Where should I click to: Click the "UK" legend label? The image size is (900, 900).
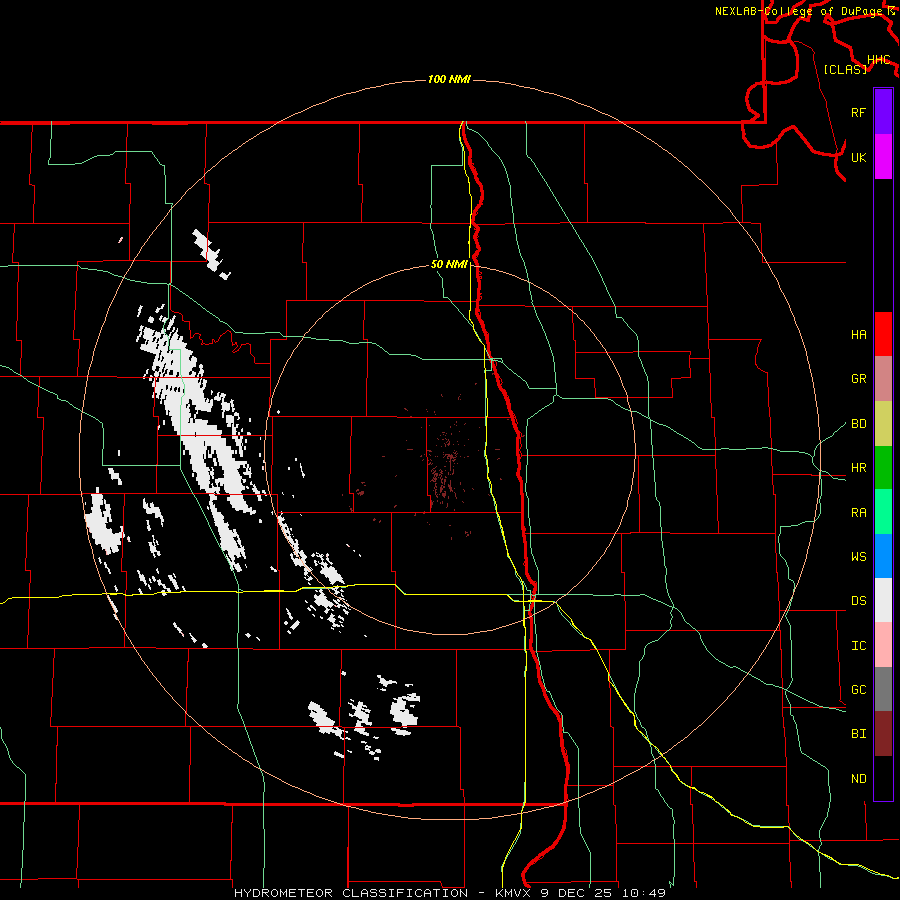tap(858, 157)
